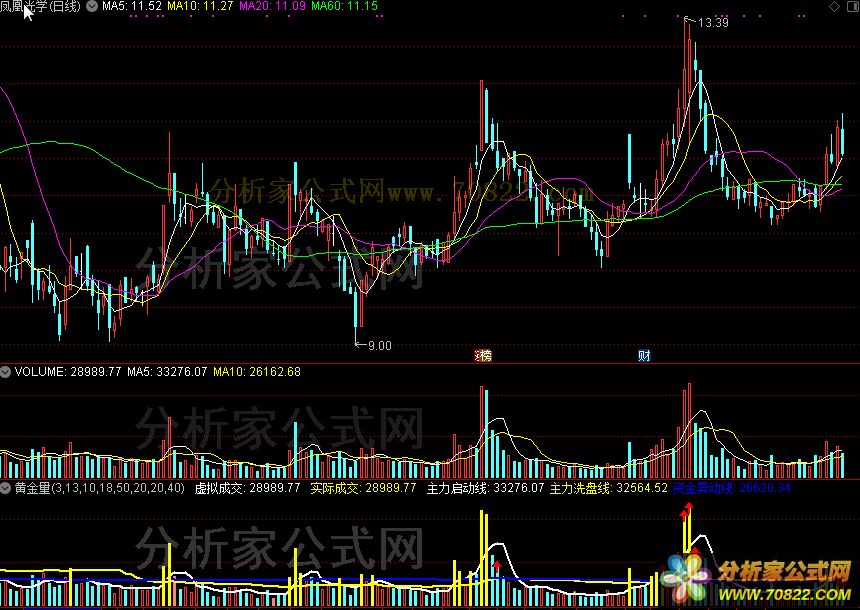Open the dropdown beside 凤凰光学(日线) title
Screen dimensions: 860x610
click(92, 7)
